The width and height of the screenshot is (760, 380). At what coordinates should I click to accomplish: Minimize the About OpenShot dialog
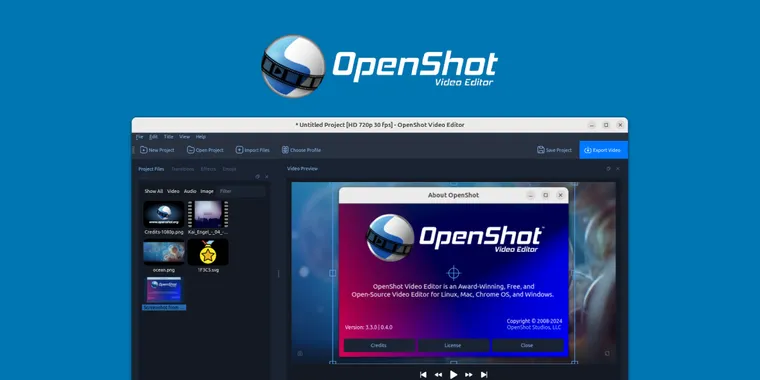click(531, 195)
